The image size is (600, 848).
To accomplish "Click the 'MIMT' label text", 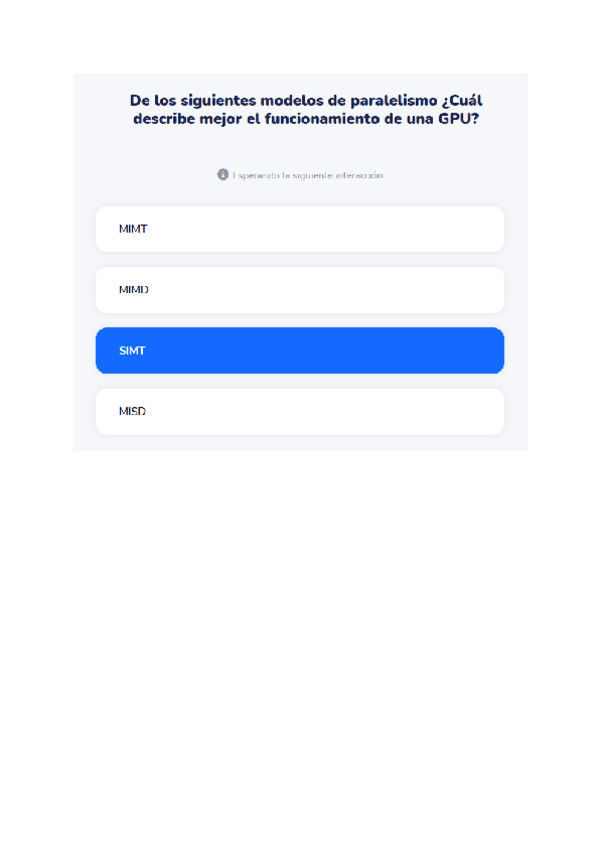I will (x=133, y=229).
